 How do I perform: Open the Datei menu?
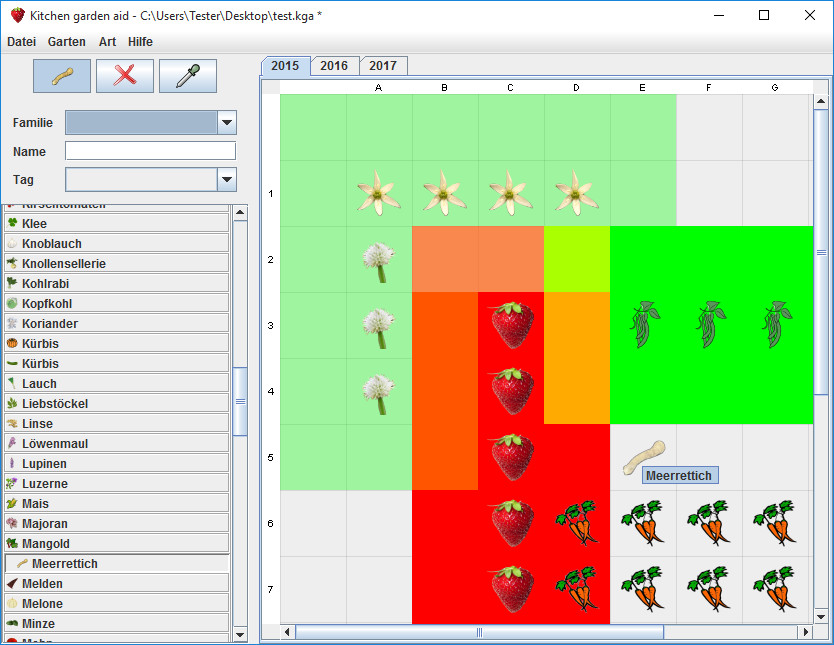(21, 42)
